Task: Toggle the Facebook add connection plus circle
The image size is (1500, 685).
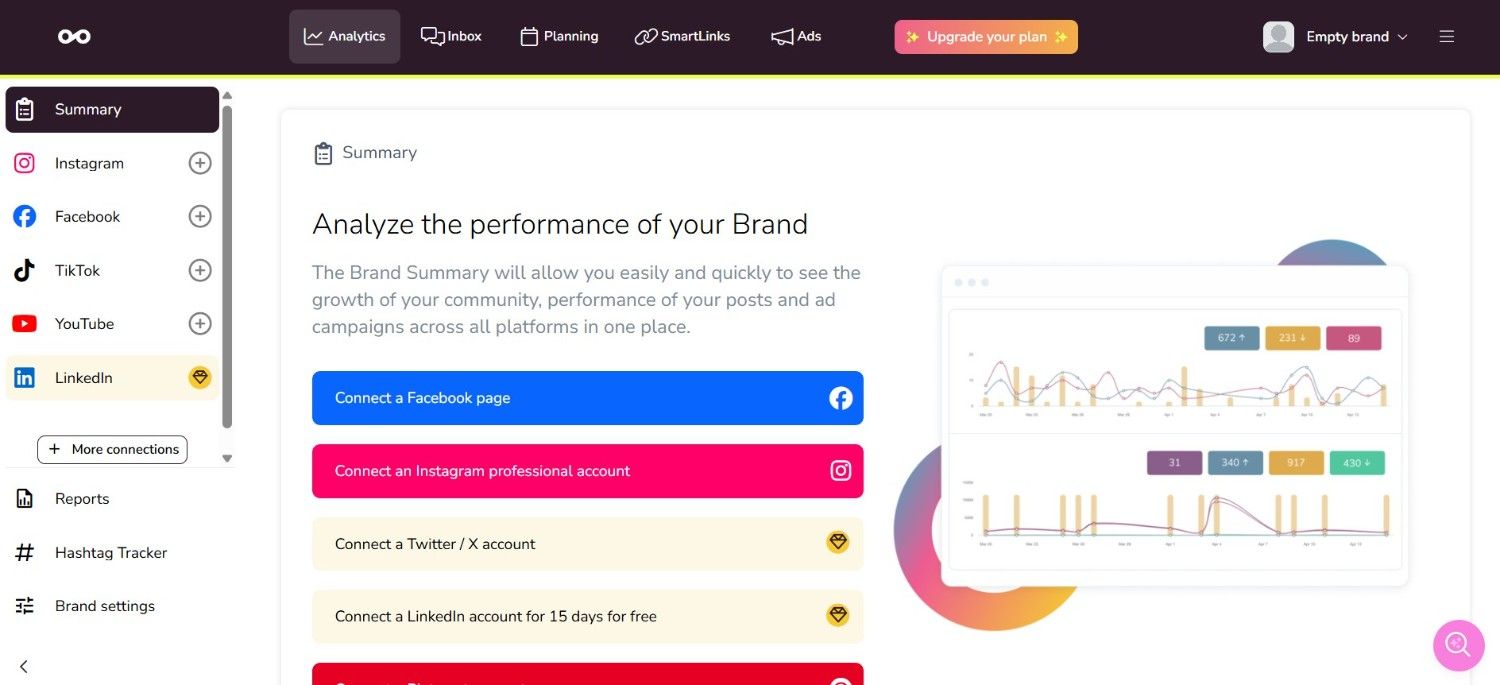Action: [199, 216]
